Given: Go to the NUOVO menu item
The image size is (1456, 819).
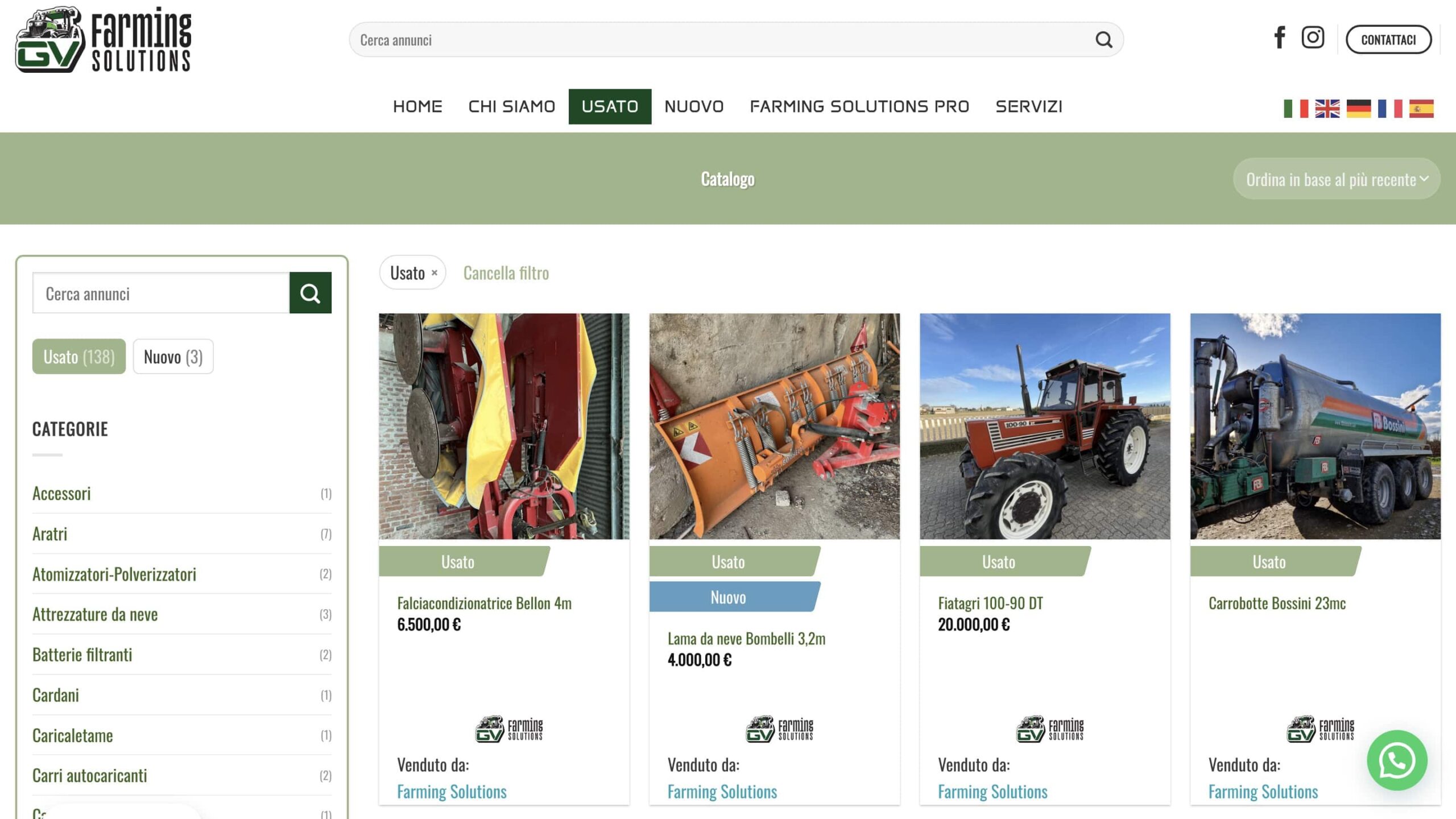Looking at the screenshot, I should (694, 106).
